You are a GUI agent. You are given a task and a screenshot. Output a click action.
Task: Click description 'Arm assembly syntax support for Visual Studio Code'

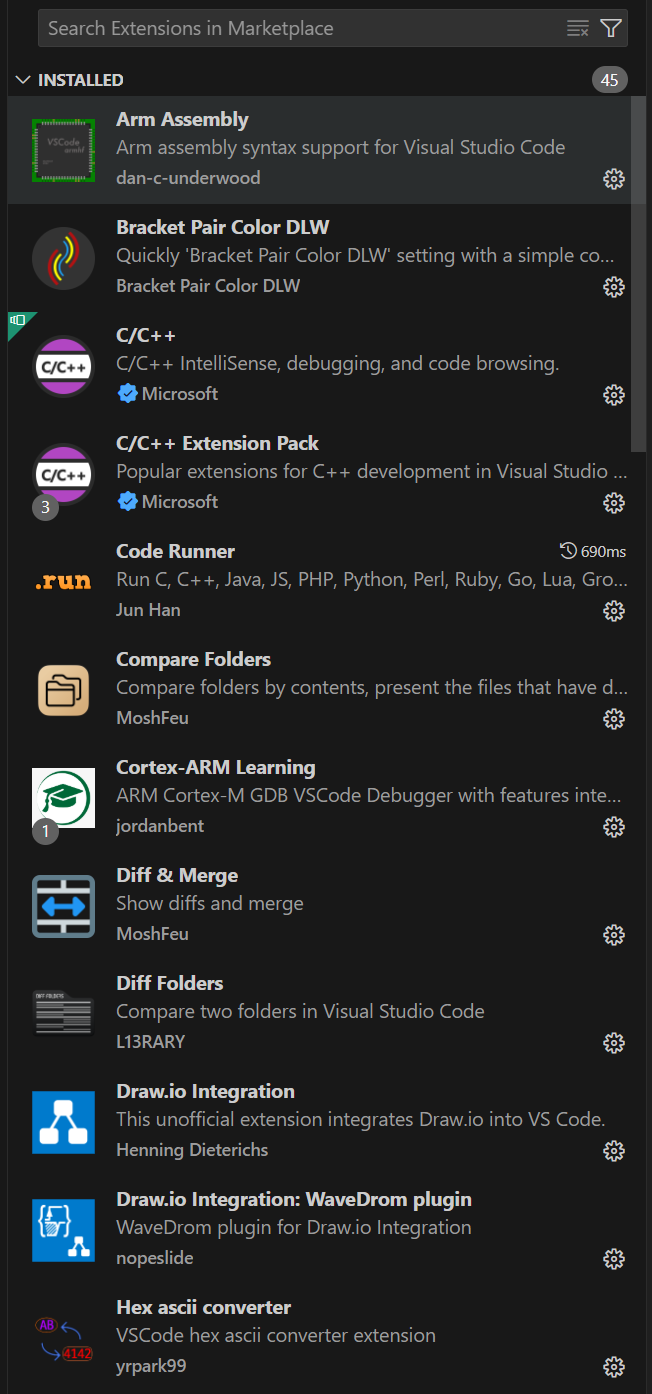[x=340, y=147]
